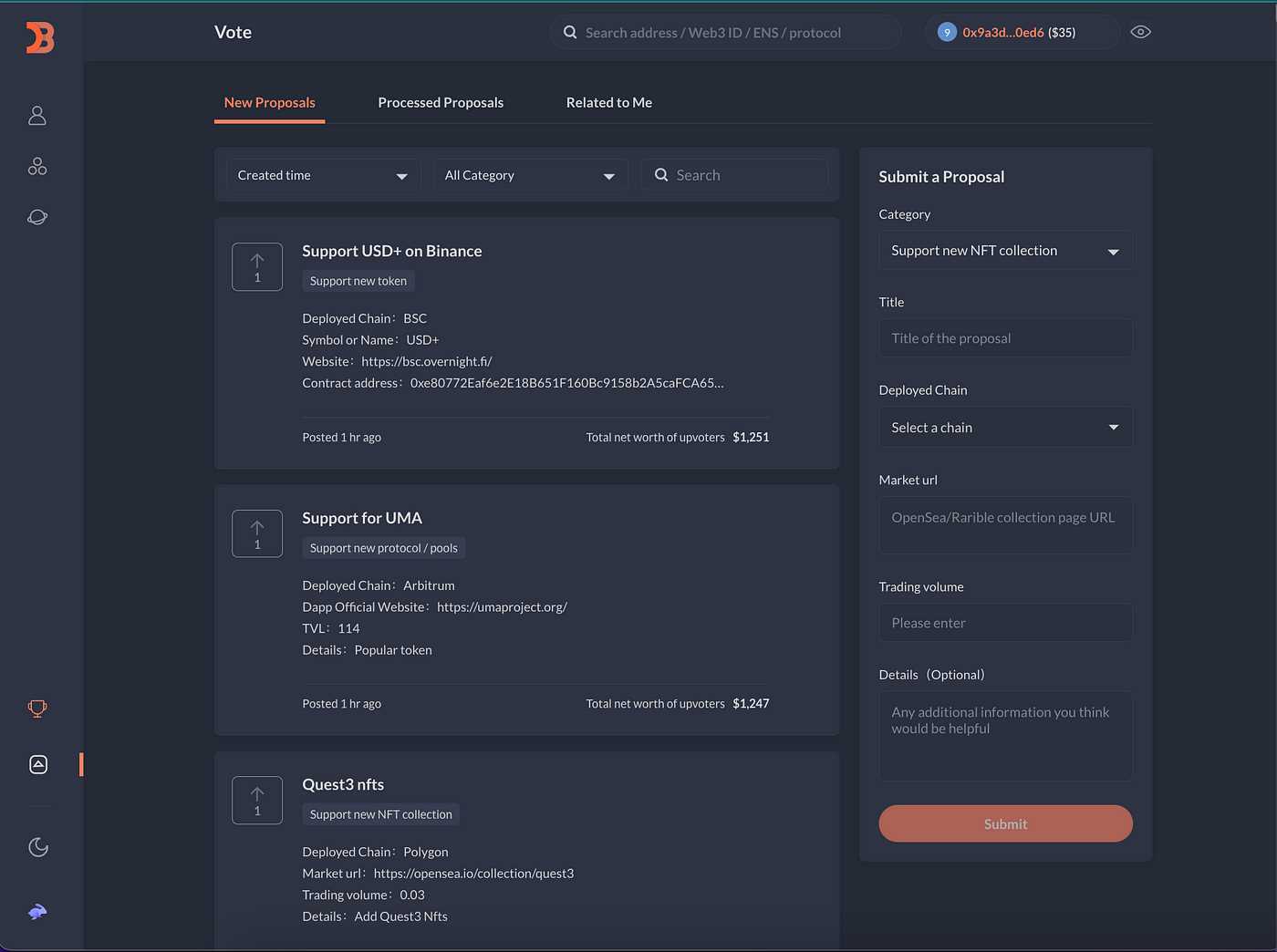Select the Vote upvote sidebar icon
Viewport: 1277px width, 952px height.
coord(38,764)
